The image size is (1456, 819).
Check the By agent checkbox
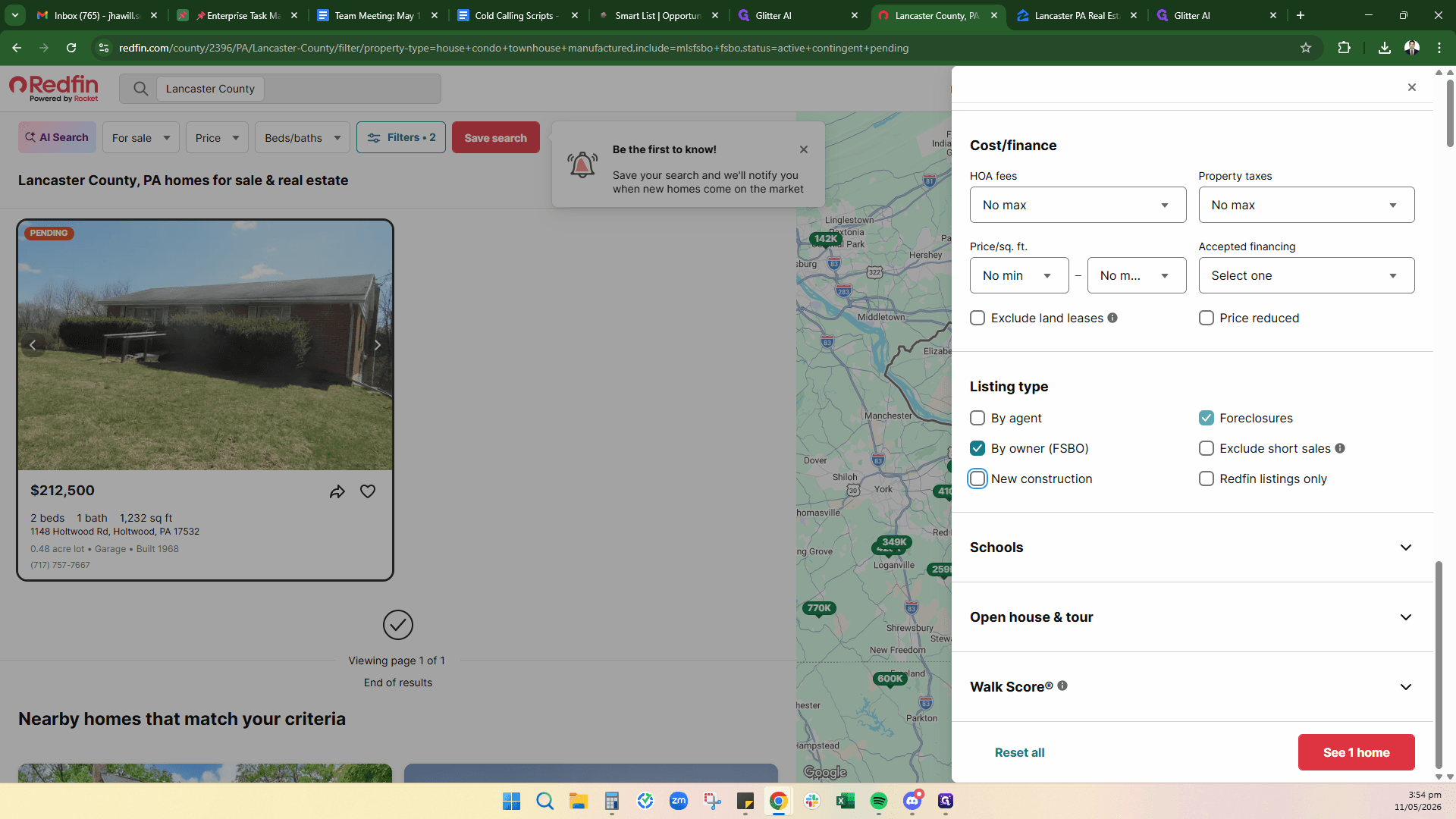pyautogui.click(x=977, y=418)
